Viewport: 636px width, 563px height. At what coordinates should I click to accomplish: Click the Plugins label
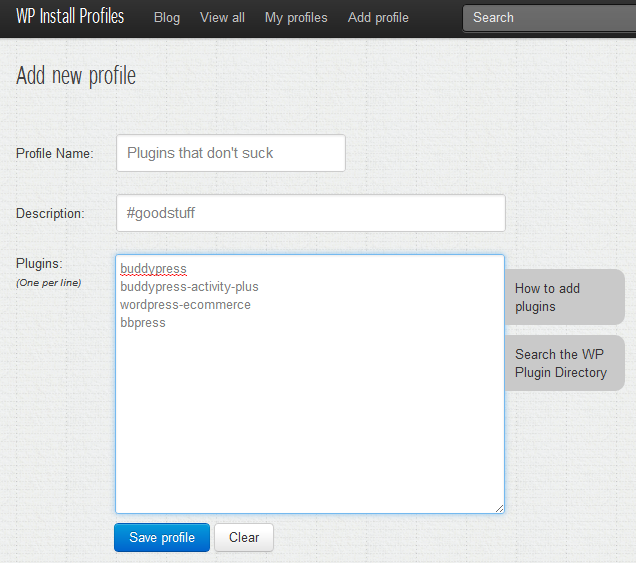(x=39, y=264)
